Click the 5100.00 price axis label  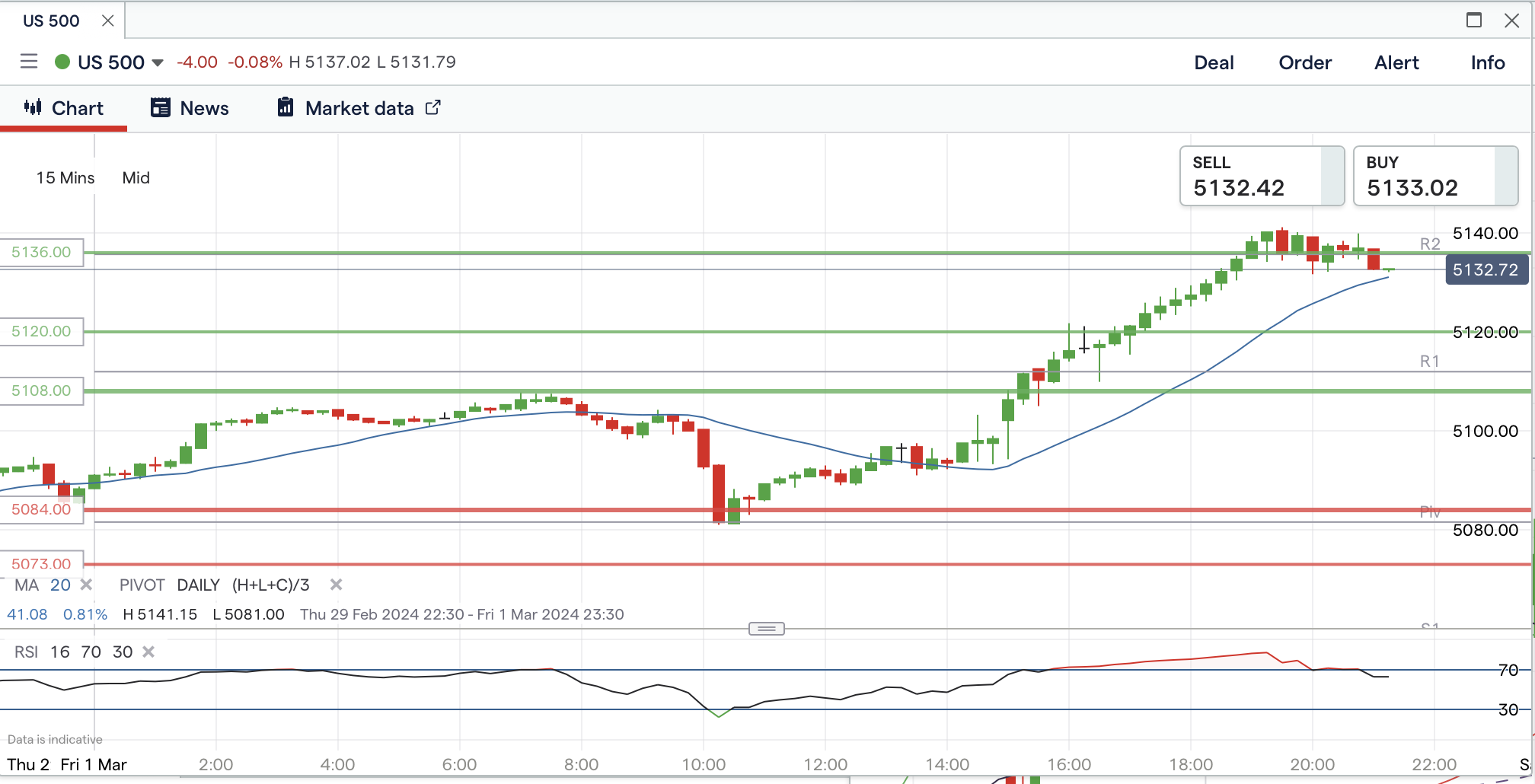[1486, 431]
